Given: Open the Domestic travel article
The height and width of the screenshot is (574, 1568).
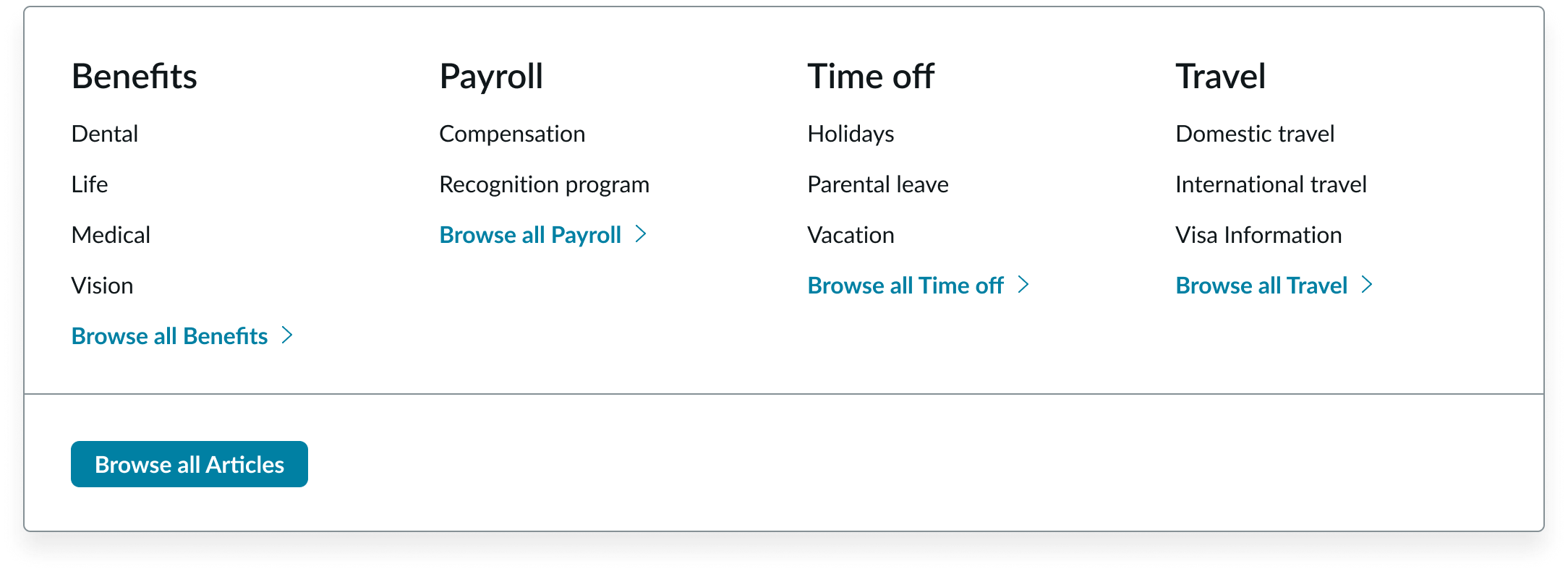Looking at the screenshot, I should coord(1254,133).
